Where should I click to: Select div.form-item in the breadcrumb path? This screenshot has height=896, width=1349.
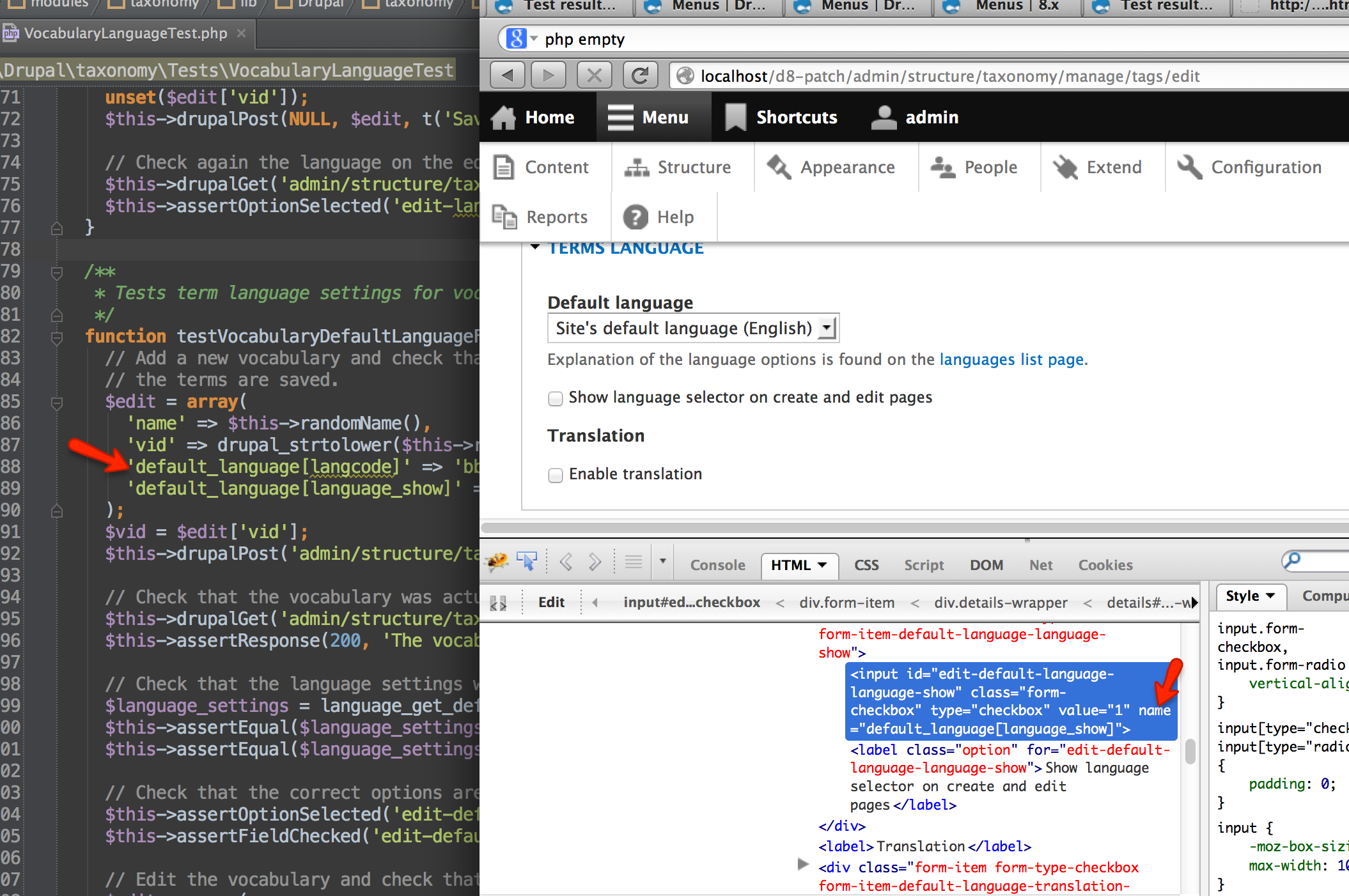tap(846, 603)
